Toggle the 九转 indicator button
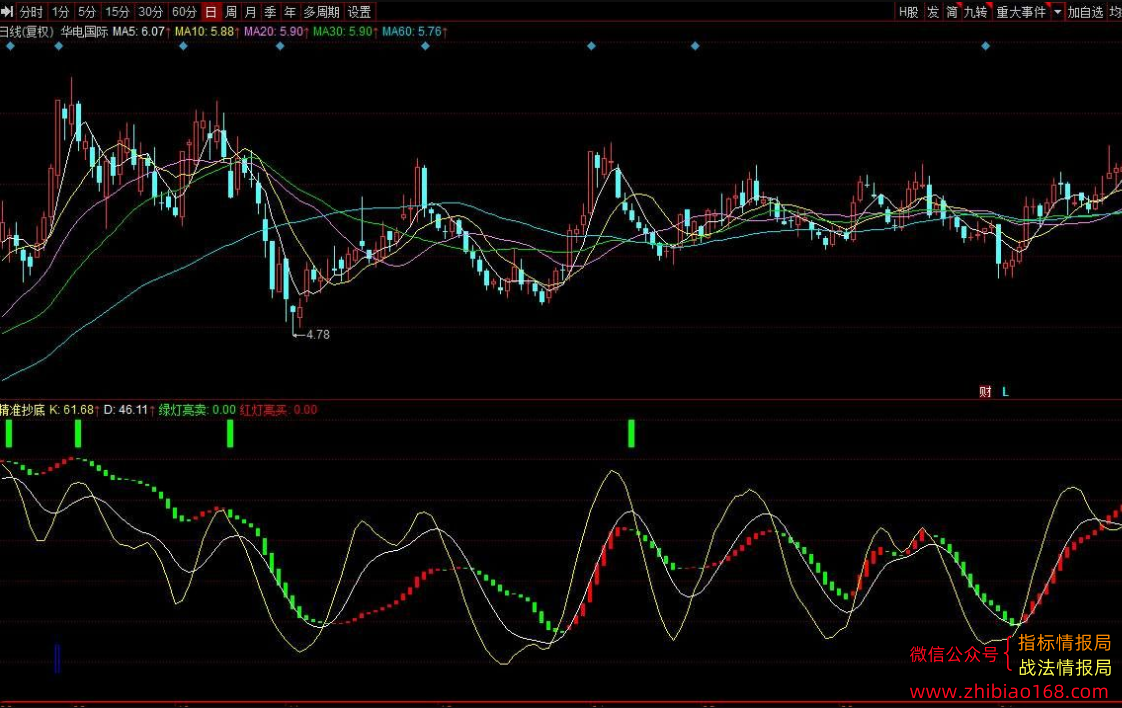Screen dimensions: 1122x708 tap(975, 11)
